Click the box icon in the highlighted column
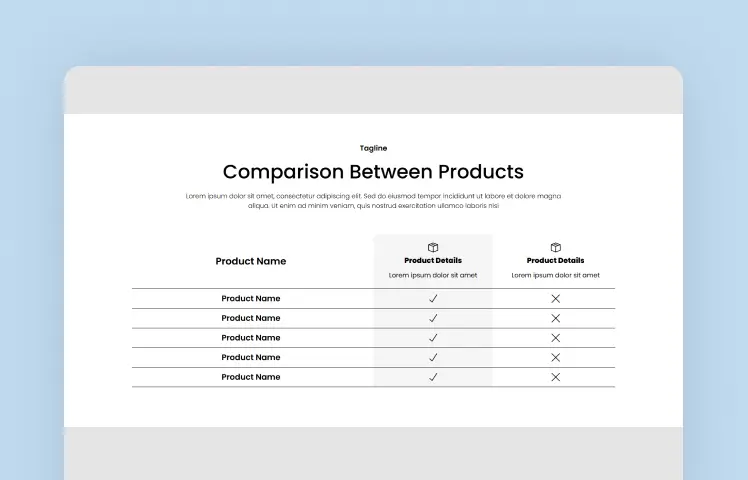 click(x=433, y=247)
